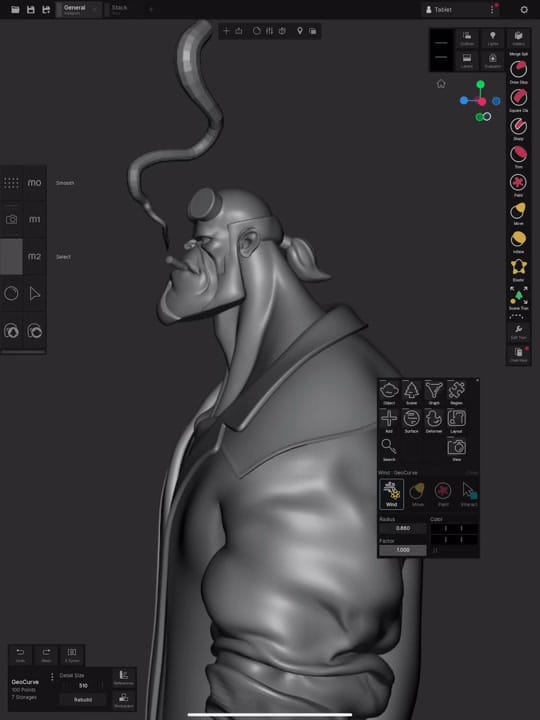Select the Scene Transform tool
This screenshot has height=720, width=540.
518,296
